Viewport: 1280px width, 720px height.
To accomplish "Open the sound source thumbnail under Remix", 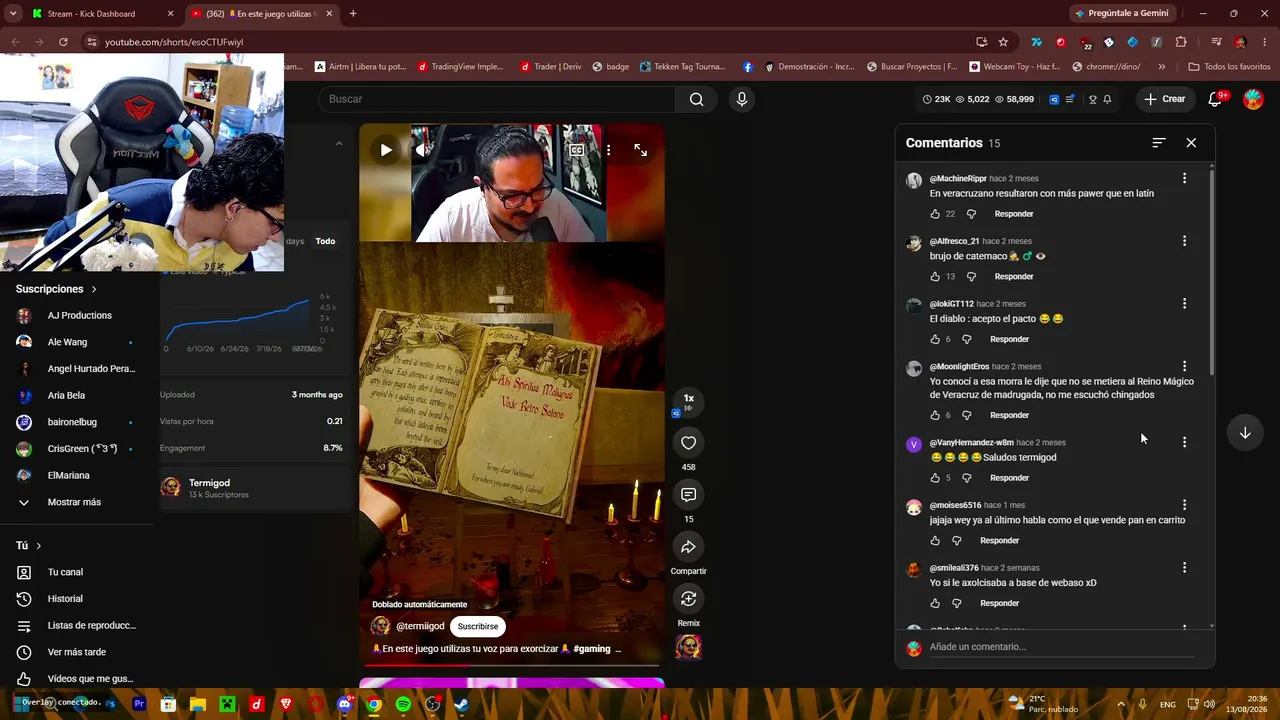I will point(688,648).
